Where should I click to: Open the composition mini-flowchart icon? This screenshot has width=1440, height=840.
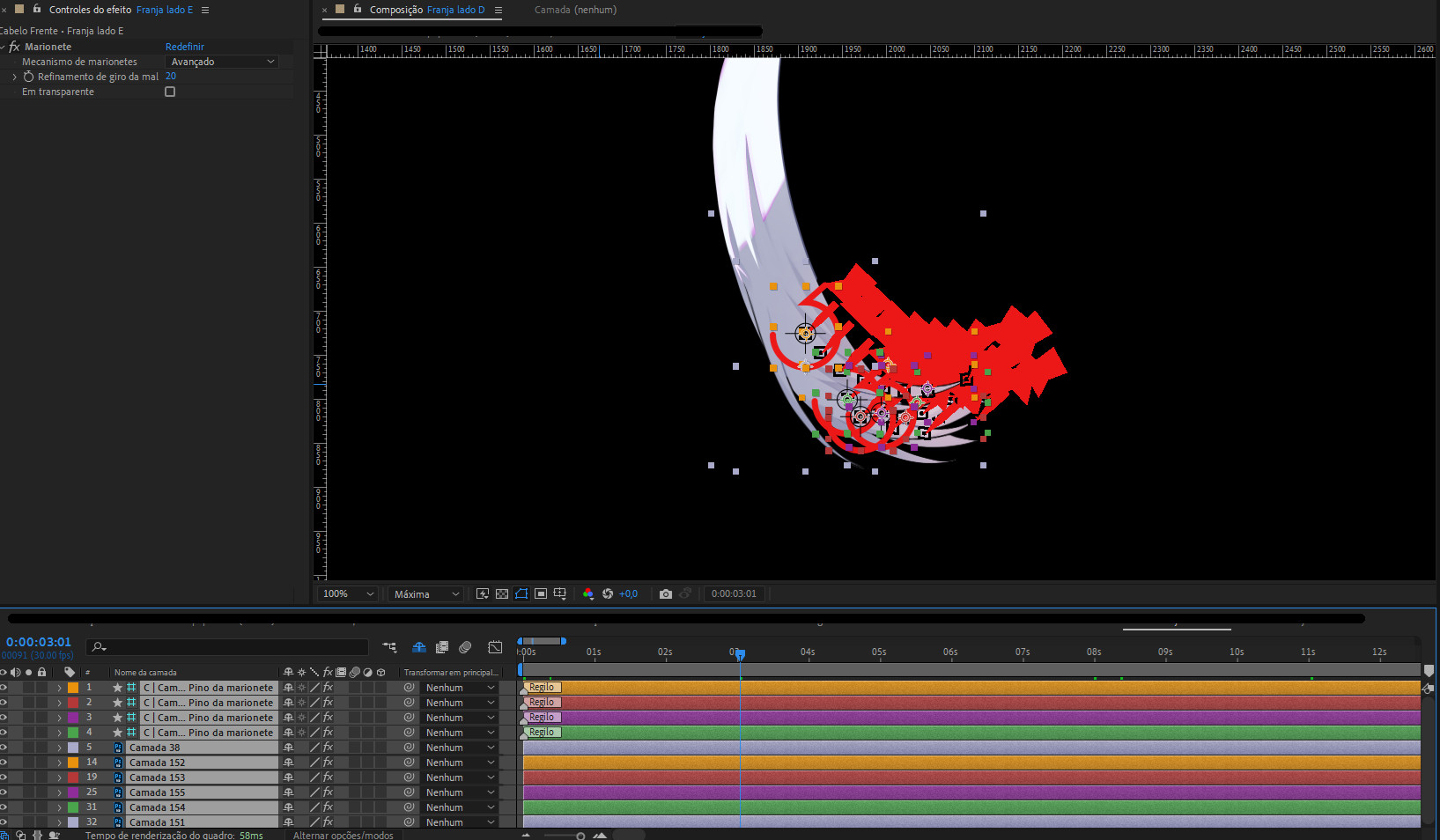(389, 647)
